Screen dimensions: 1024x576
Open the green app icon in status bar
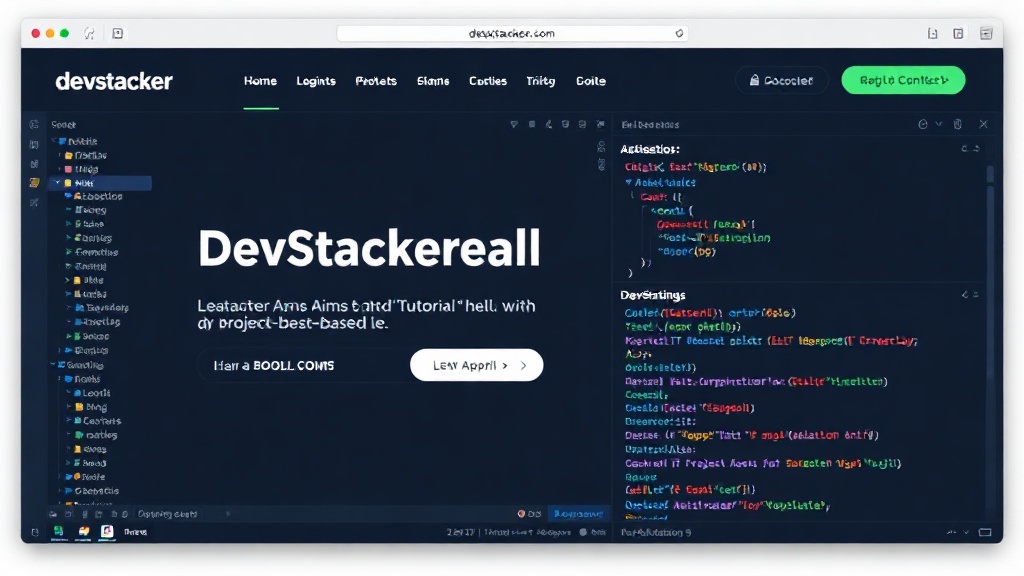point(59,532)
